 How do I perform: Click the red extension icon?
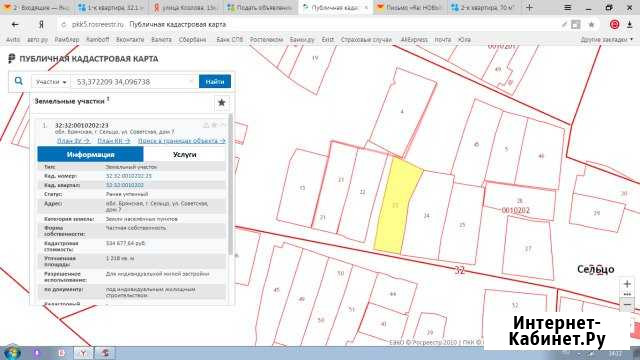click(x=614, y=24)
